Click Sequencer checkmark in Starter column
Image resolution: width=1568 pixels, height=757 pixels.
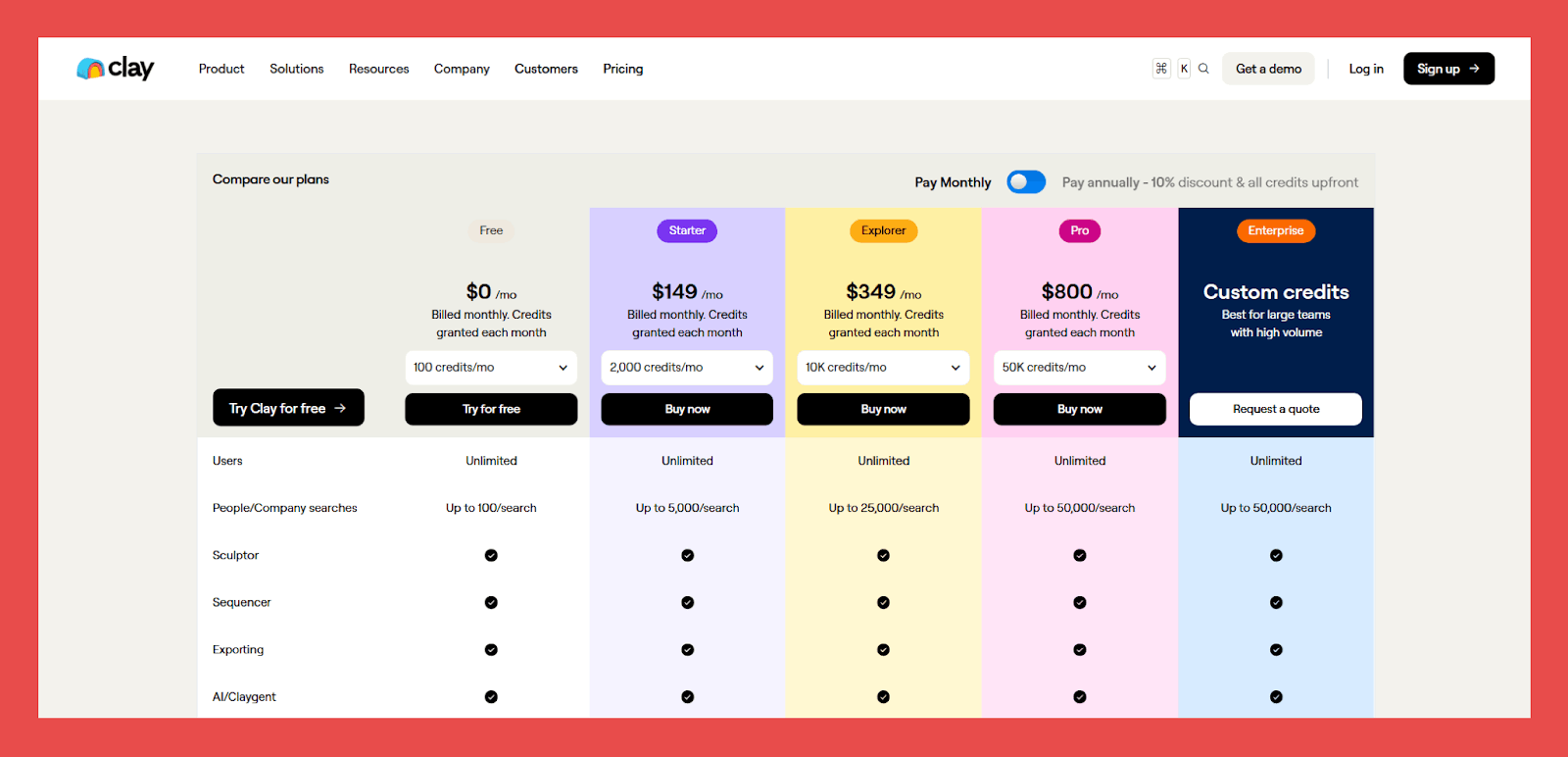tap(687, 603)
